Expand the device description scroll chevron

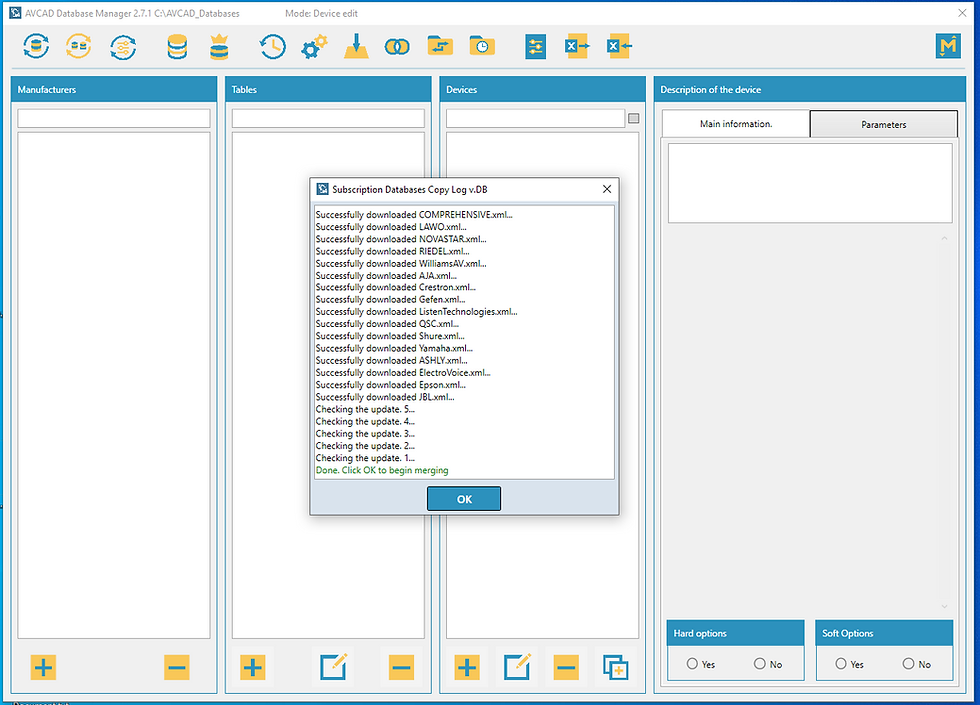943,606
